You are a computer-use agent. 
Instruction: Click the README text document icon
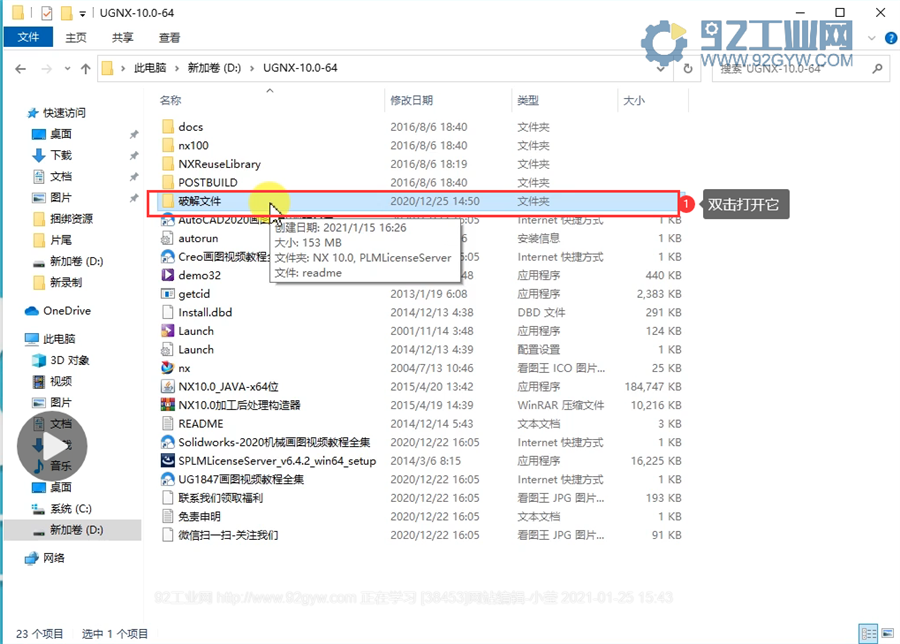click(x=168, y=424)
